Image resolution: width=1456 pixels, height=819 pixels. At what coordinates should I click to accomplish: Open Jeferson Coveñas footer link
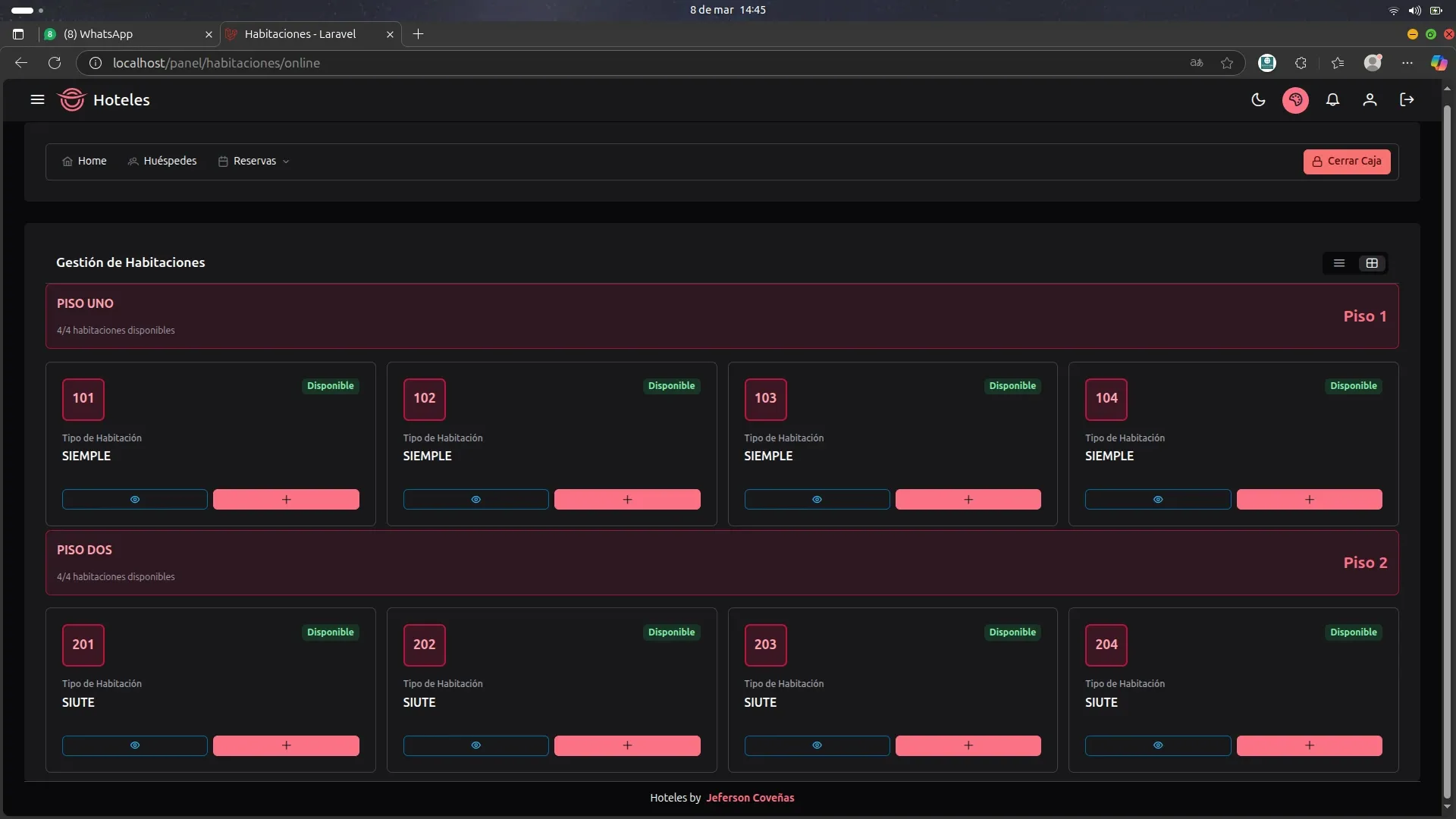point(750,798)
